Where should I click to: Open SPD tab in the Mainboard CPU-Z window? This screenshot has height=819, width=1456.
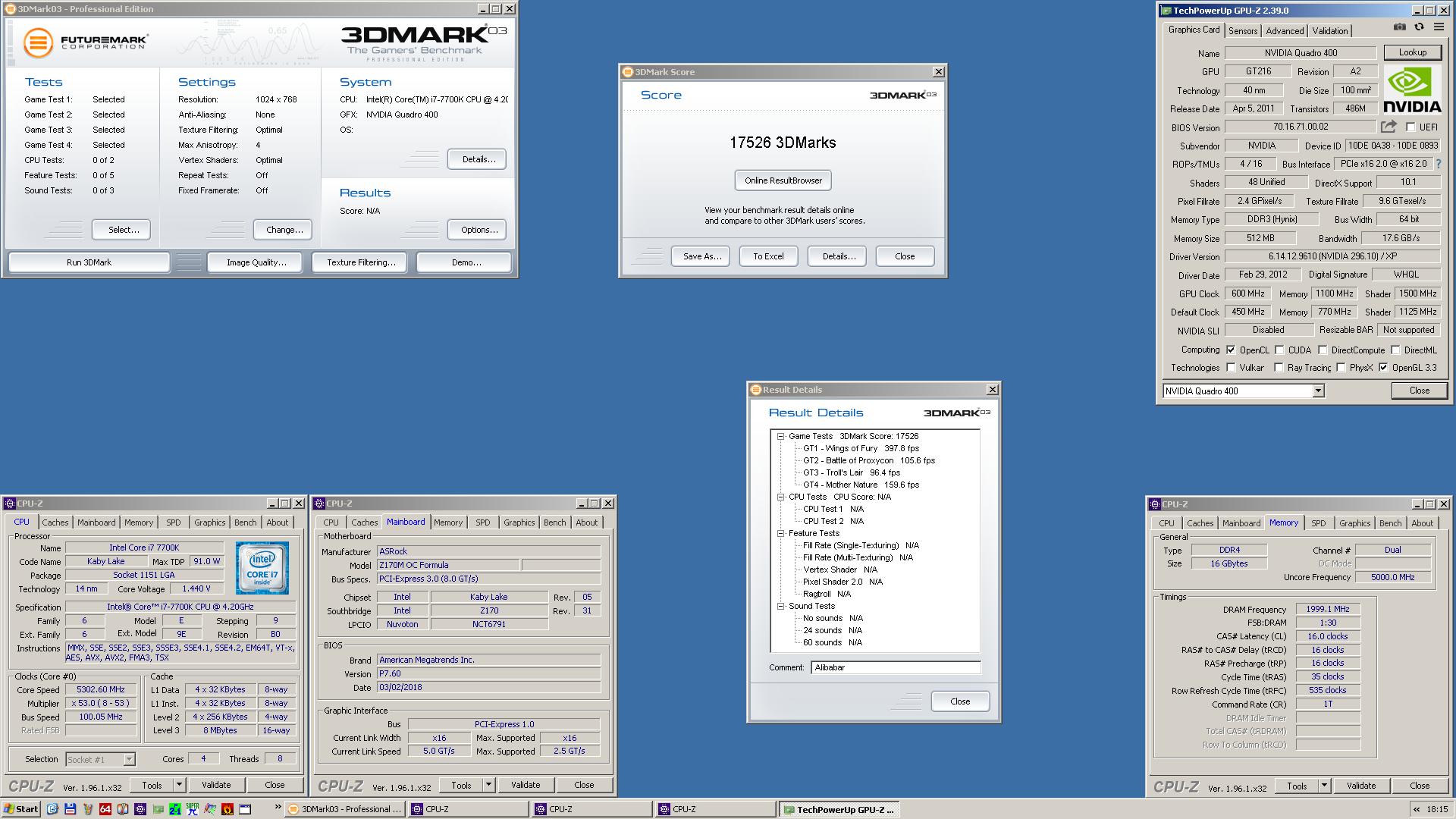(483, 522)
